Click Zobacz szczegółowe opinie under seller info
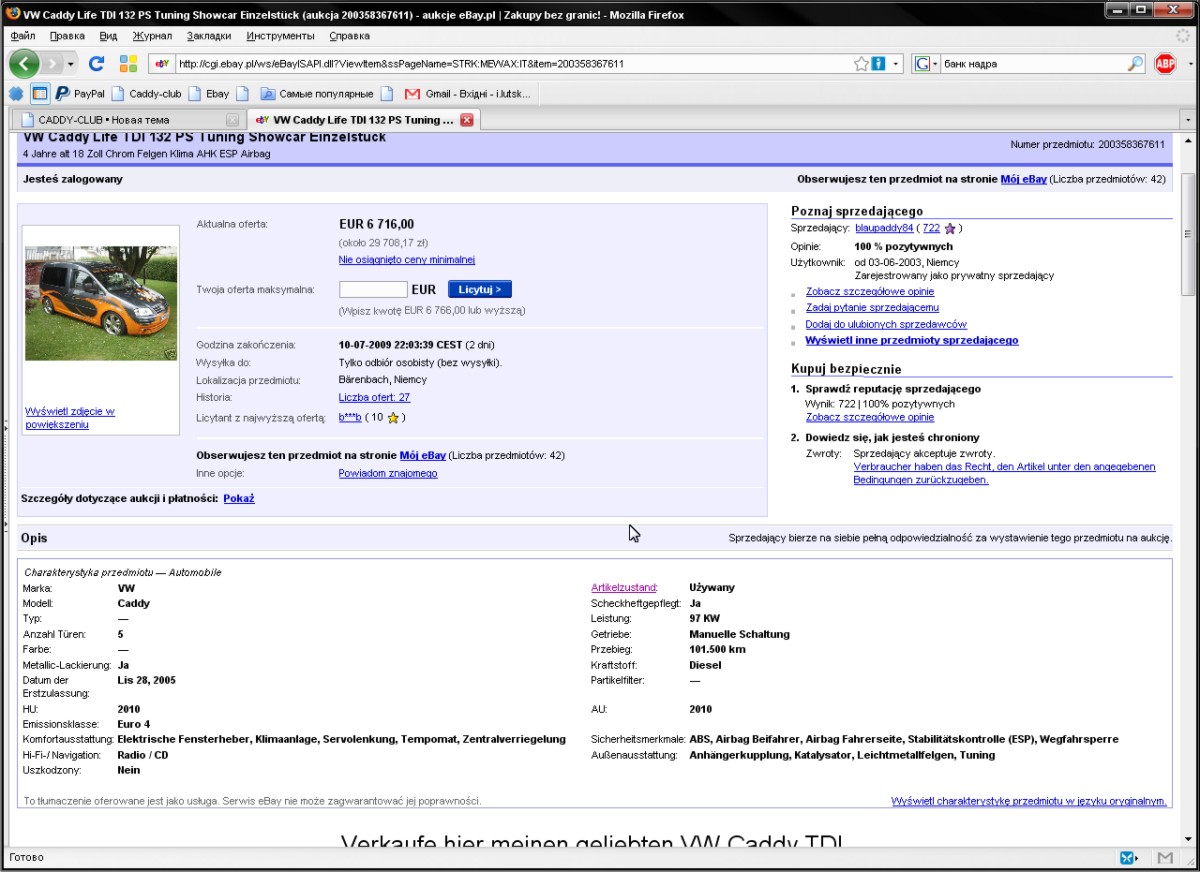The height and width of the screenshot is (872, 1200). tap(870, 292)
